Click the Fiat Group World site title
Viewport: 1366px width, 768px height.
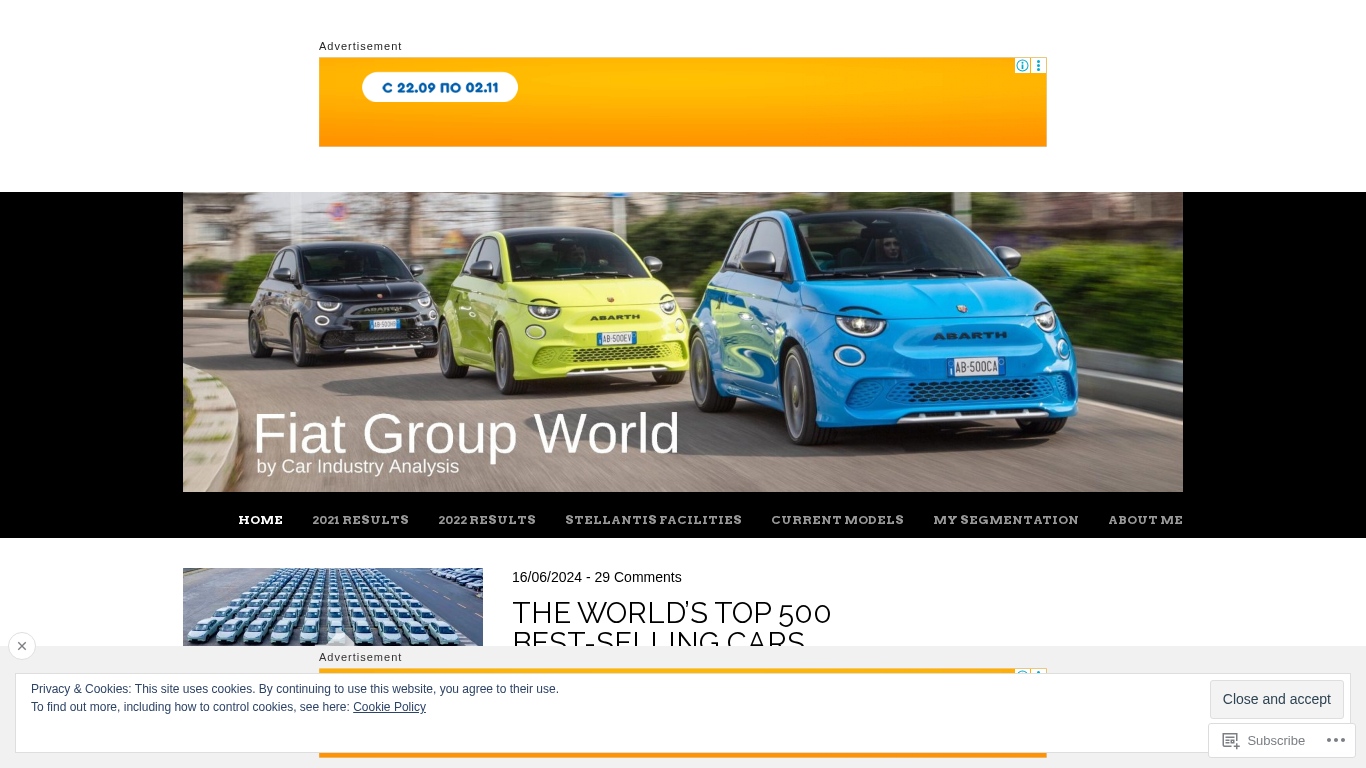click(x=466, y=434)
